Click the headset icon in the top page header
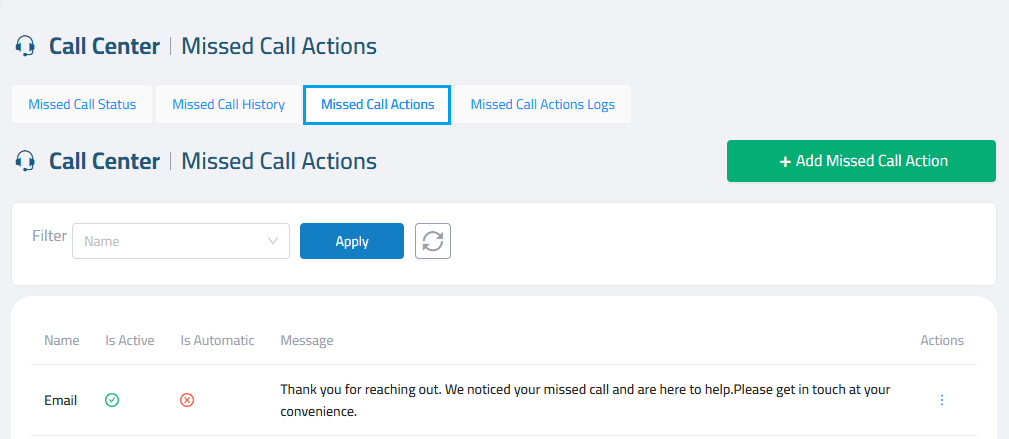This screenshot has height=439, width=1009. pos(26,46)
